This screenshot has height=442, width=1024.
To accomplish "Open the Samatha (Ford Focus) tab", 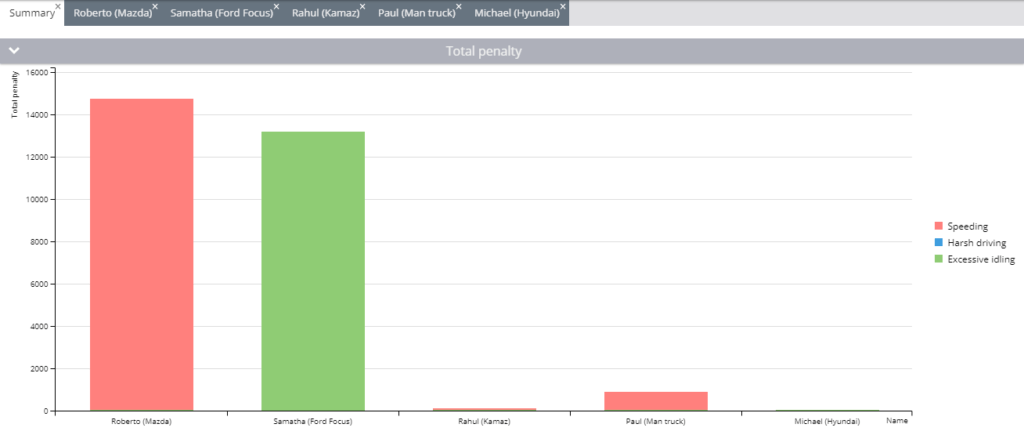I will [x=221, y=13].
